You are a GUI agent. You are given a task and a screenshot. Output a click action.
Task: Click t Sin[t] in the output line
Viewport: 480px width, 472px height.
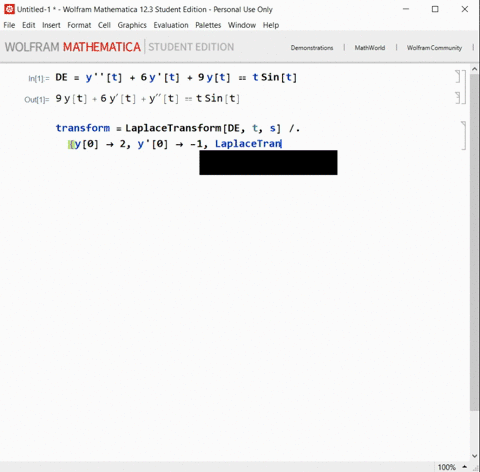point(218,99)
